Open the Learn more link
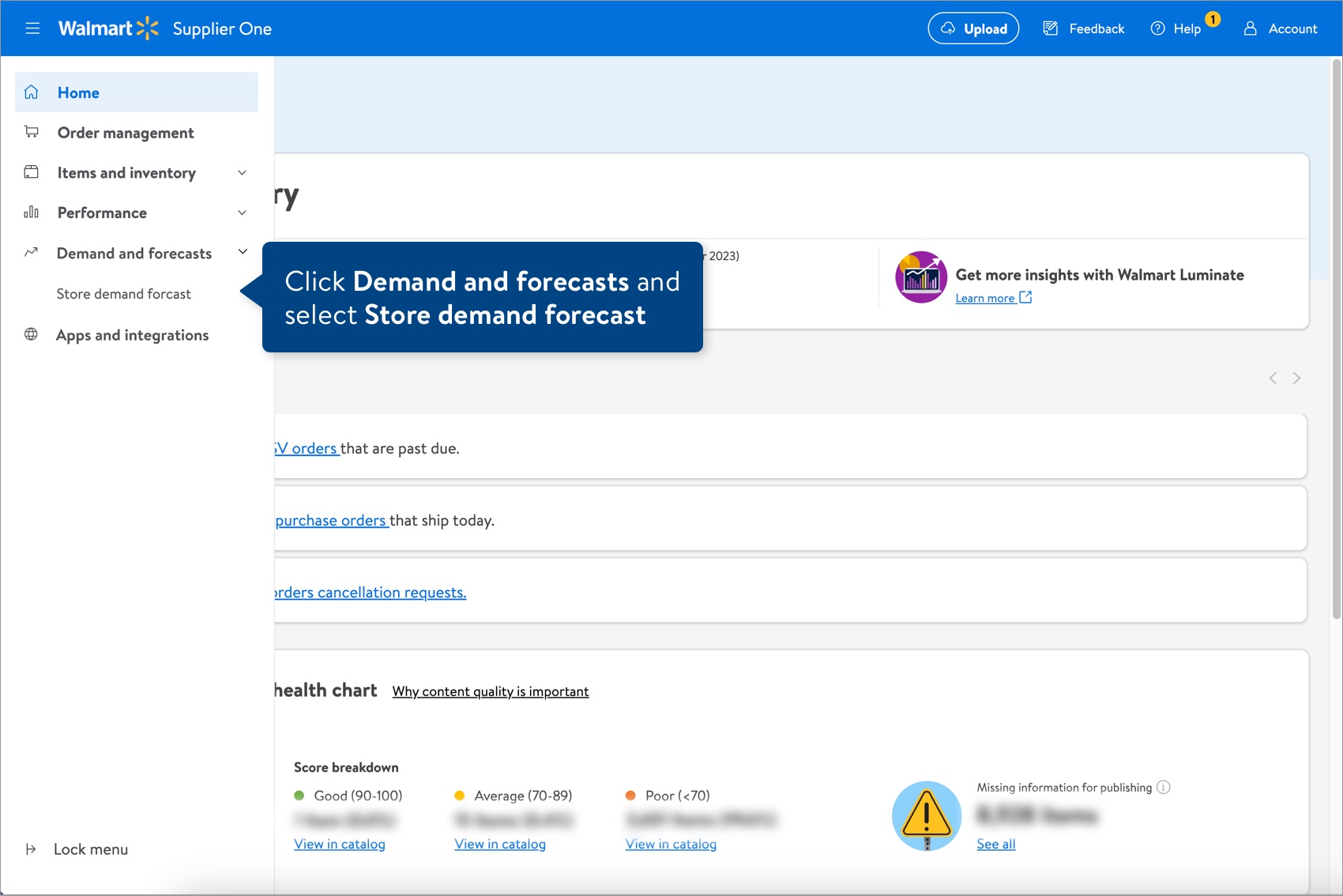Image resolution: width=1343 pixels, height=896 pixels. point(986,298)
